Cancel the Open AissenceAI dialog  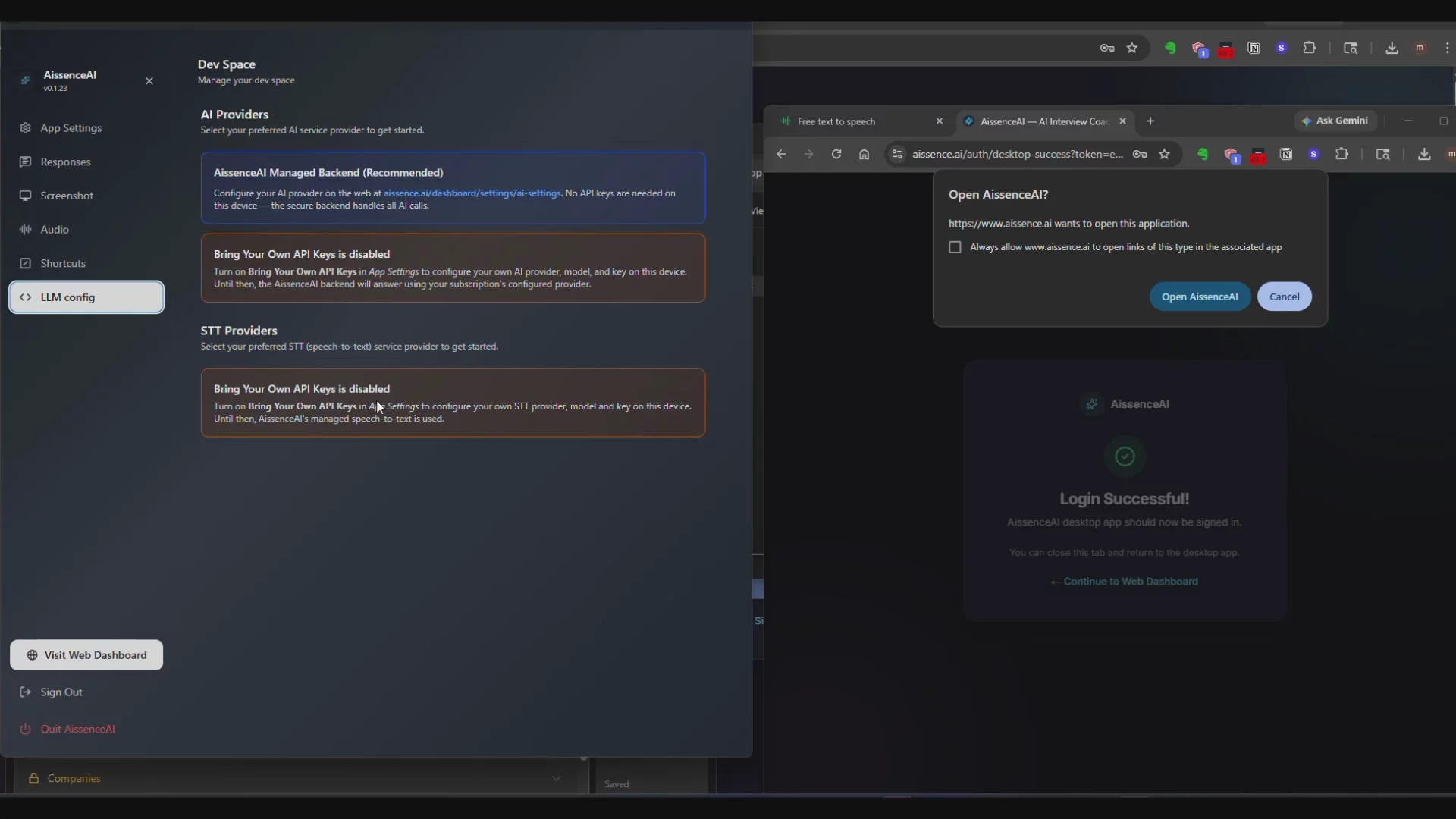click(1284, 297)
